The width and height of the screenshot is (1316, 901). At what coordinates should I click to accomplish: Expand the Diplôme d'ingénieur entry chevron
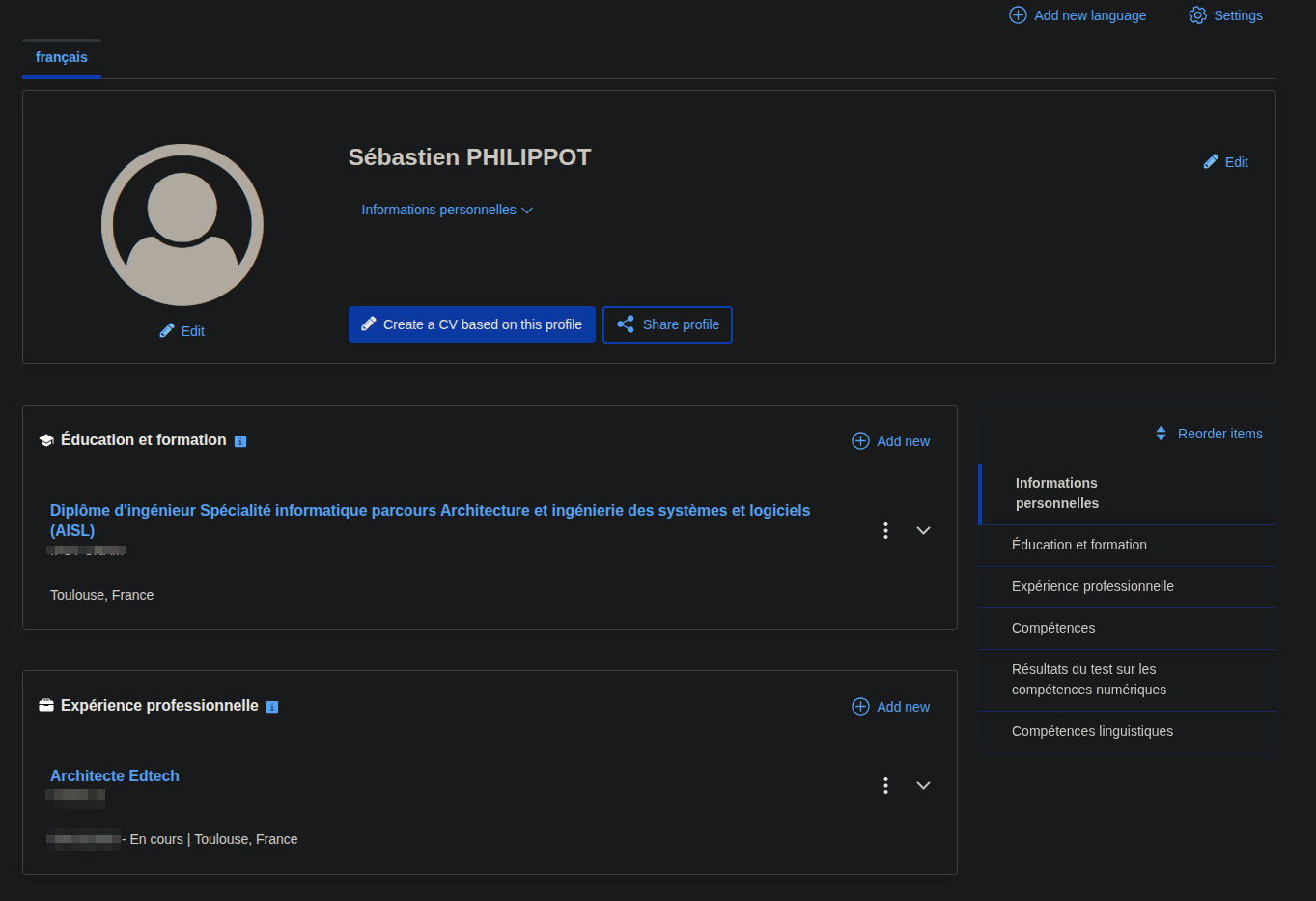click(923, 530)
